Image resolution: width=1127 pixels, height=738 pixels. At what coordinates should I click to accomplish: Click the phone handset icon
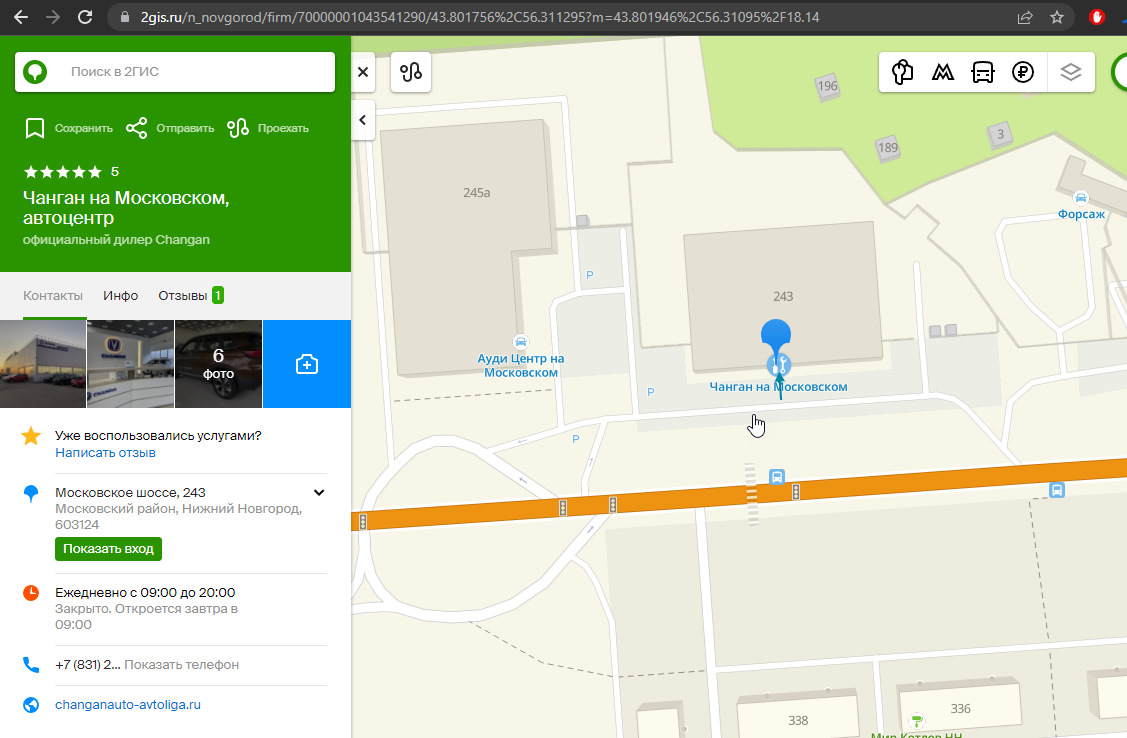[31, 665]
